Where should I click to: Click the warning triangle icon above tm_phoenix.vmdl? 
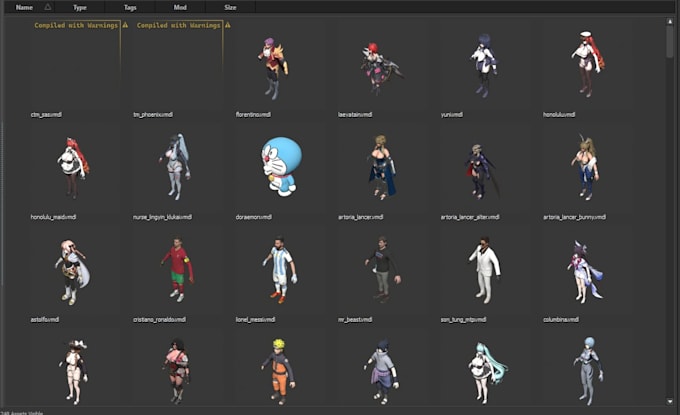pyautogui.click(x=228, y=25)
